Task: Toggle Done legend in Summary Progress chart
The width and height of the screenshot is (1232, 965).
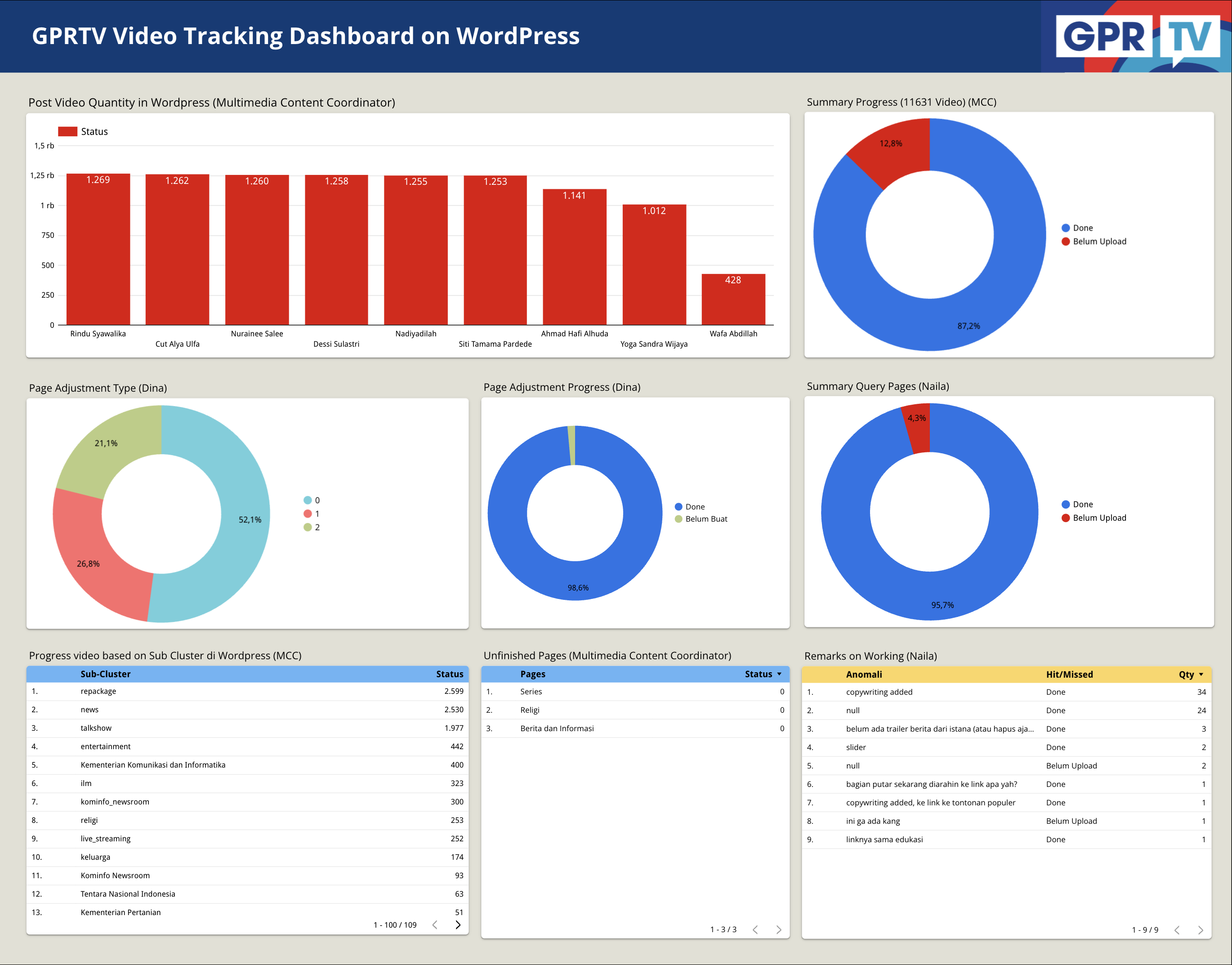Action: click(x=1077, y=228)
